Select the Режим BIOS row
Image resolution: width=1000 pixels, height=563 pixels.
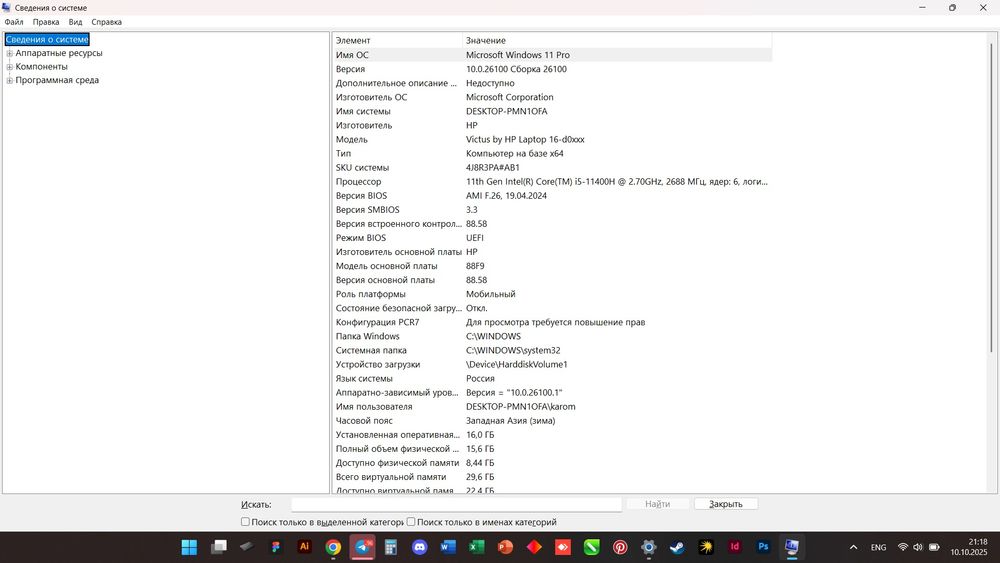point(552,238)
